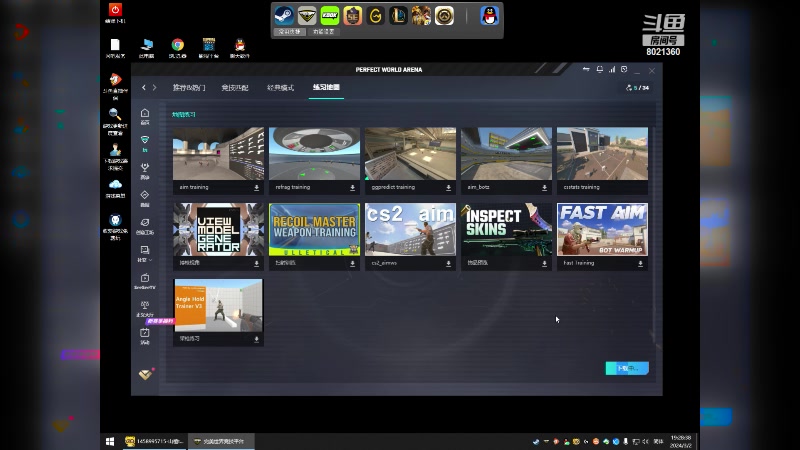The height and width of the screenshot is (450, 800).
Task: Click the taskbar clock
Action: coord(681,441)
